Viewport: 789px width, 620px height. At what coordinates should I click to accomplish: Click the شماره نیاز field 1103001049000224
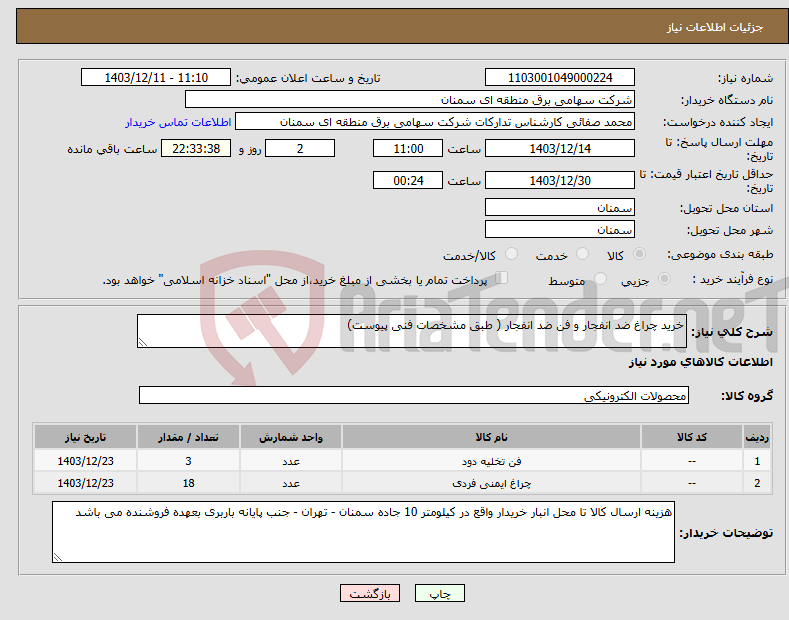560,78
